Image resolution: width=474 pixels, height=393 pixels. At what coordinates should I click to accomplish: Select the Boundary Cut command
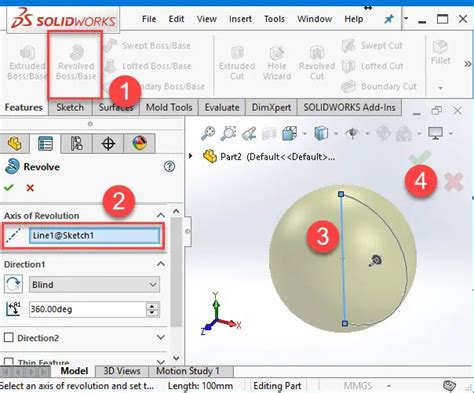pyautogui.click(x=379, y=87)
